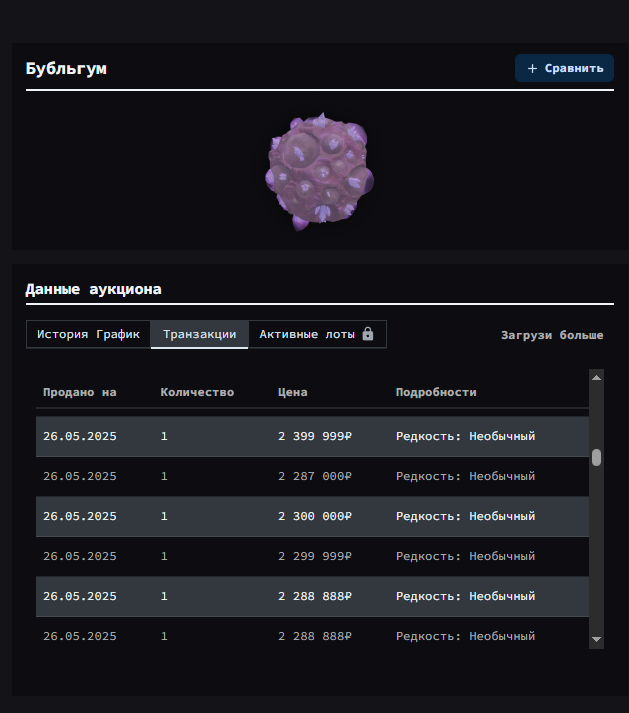Click the Цена column header

point(292,392)
